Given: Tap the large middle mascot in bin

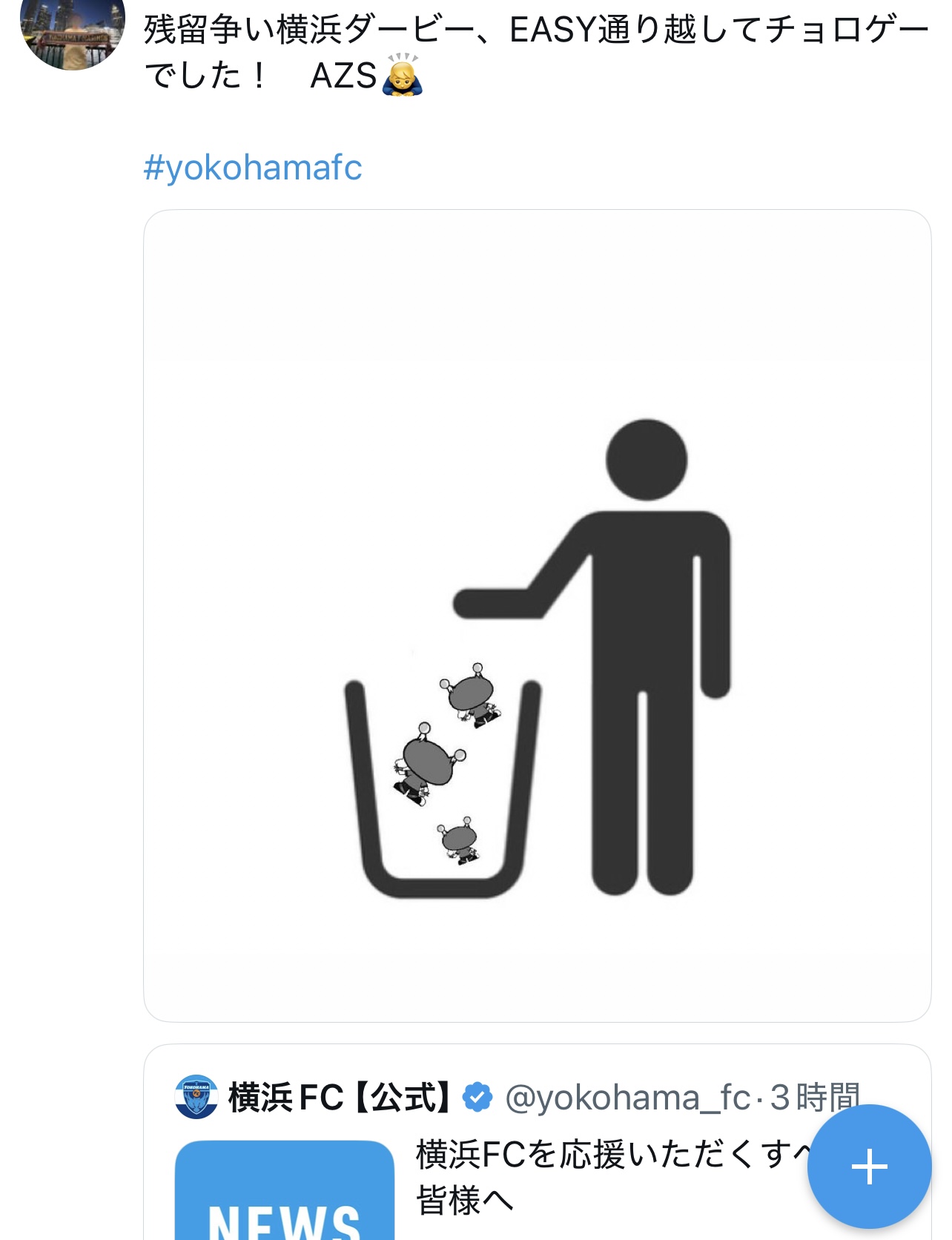Looking at the screenshot, I should (427, 764).
